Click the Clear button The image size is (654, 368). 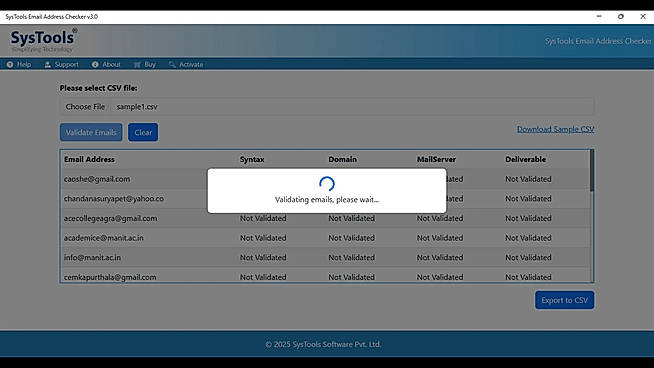click(x=143, y=132)
